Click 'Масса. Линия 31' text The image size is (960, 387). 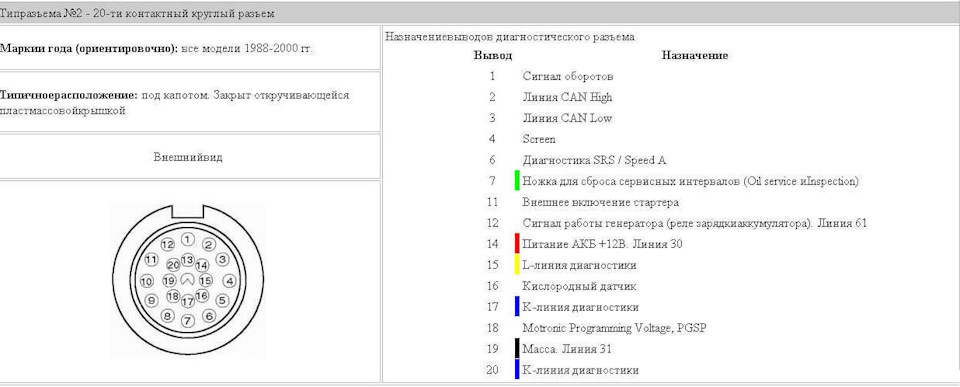[567, 349]
